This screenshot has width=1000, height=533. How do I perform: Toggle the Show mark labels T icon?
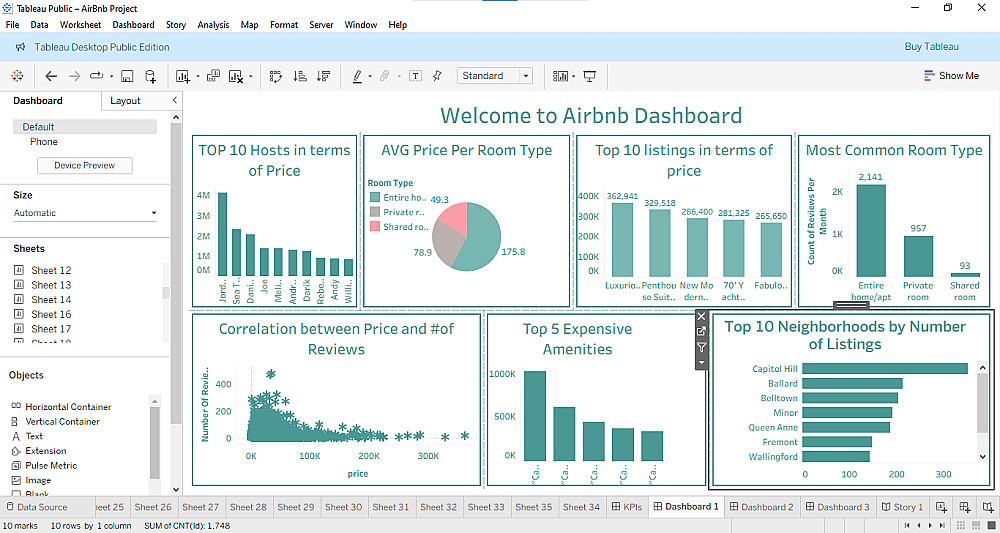[415, 76]
